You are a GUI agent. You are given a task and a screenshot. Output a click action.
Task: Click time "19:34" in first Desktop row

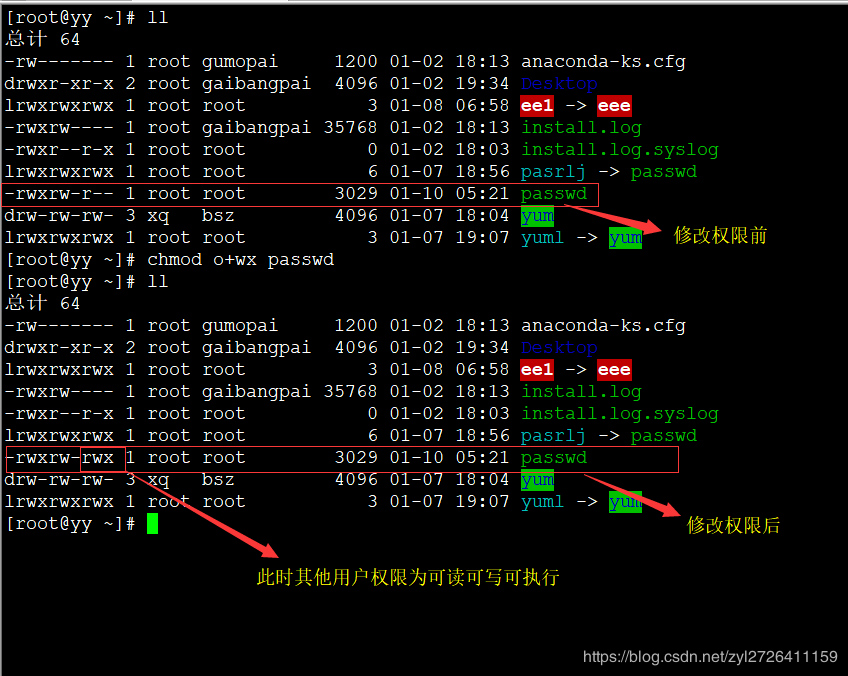click(482, 84)
